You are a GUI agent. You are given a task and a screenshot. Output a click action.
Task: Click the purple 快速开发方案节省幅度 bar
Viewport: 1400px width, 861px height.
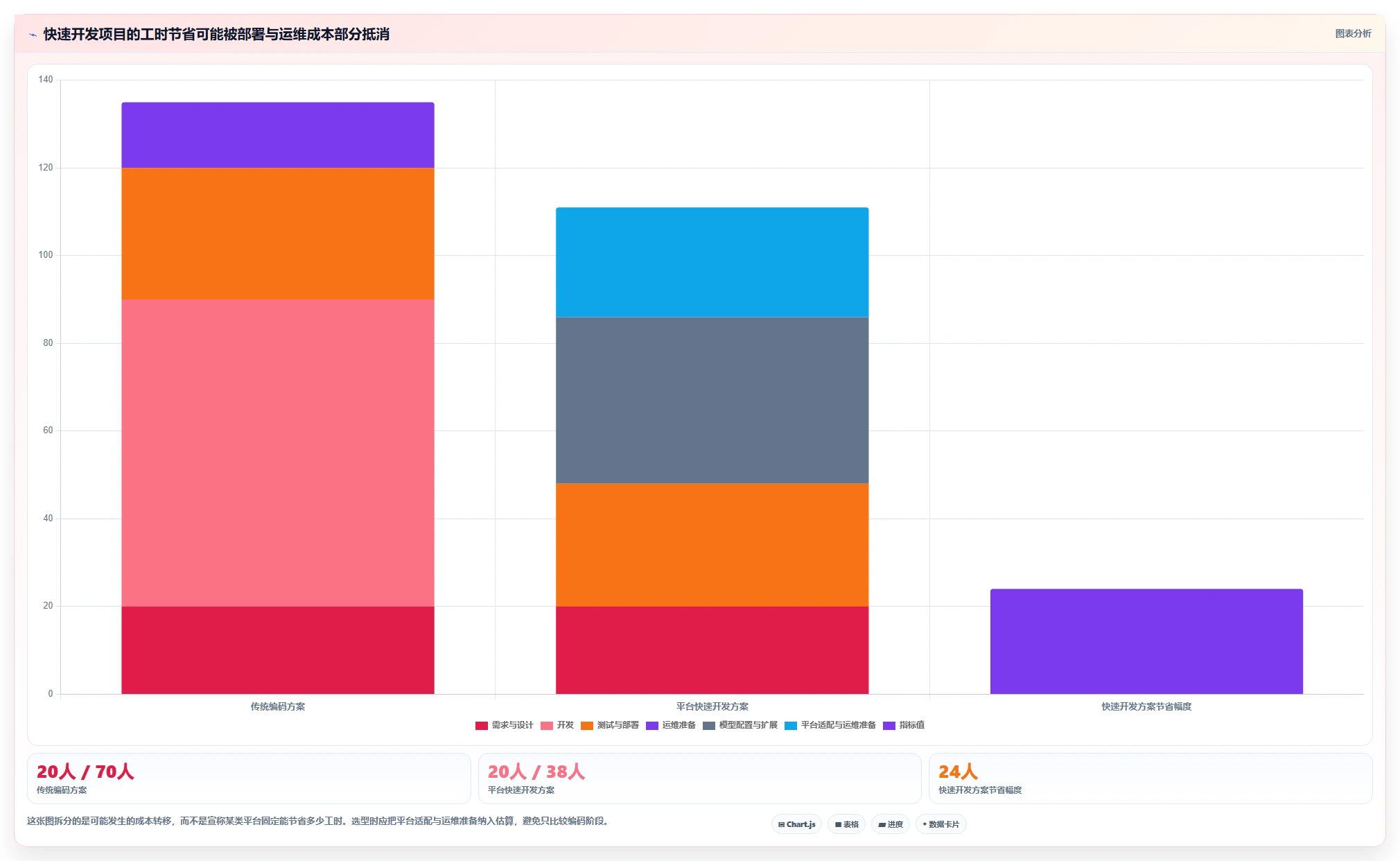tap(1146, 641)
